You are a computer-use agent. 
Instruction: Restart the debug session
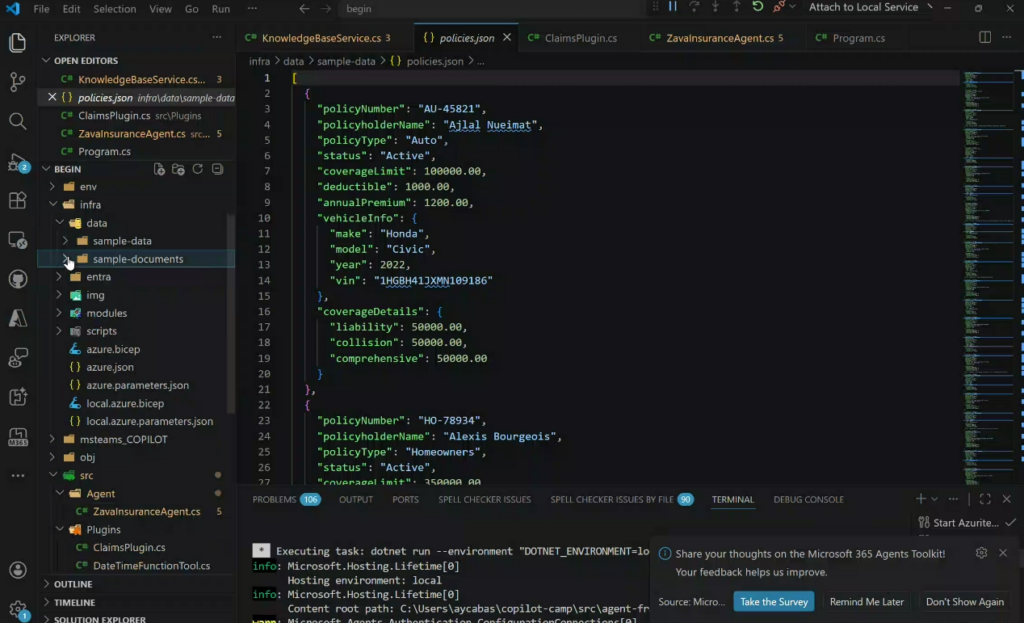point(757,7)
